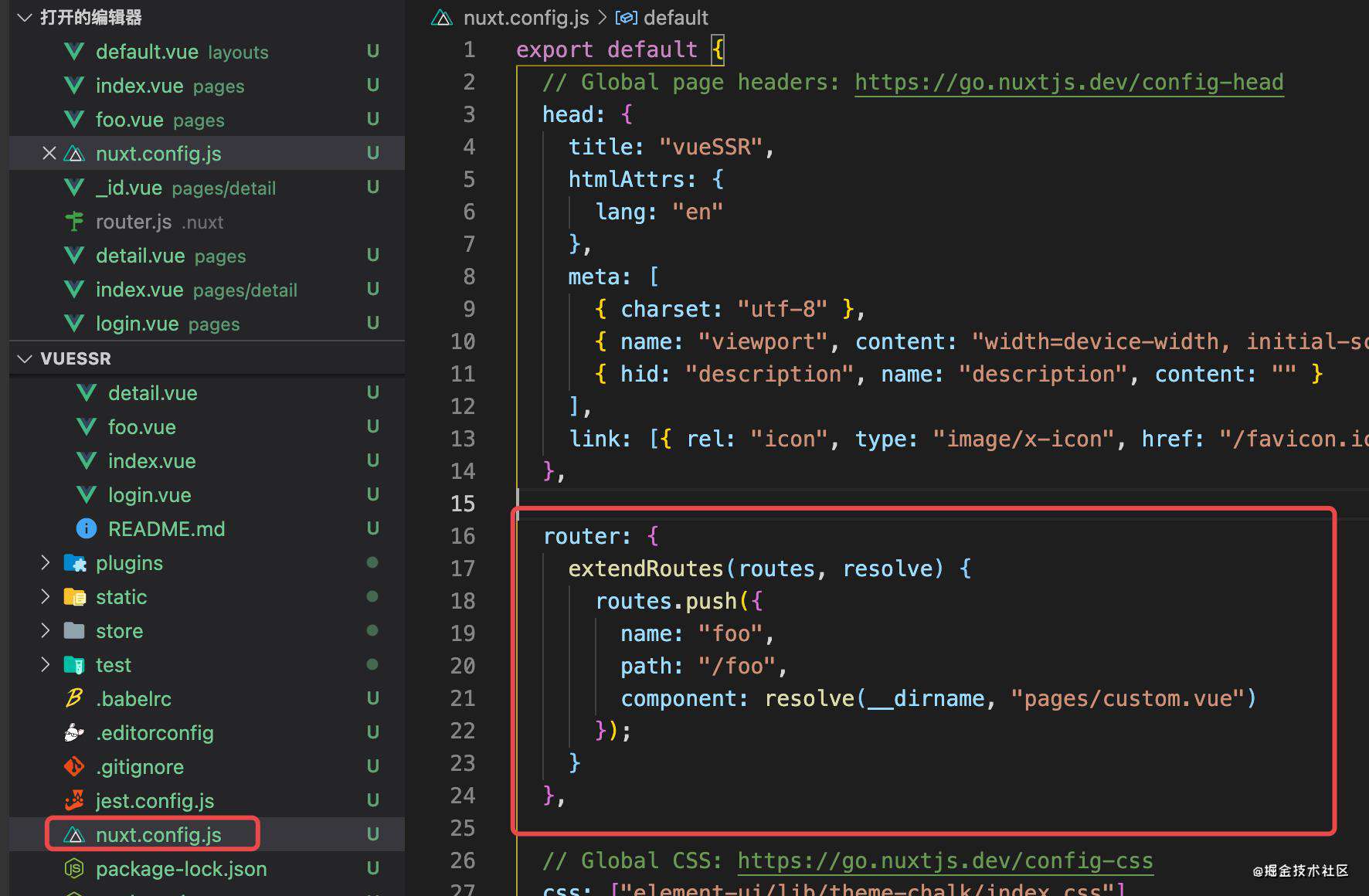
Task: Click the Vue icon beside index.vue pages/detail
Action: coord(74,290)
